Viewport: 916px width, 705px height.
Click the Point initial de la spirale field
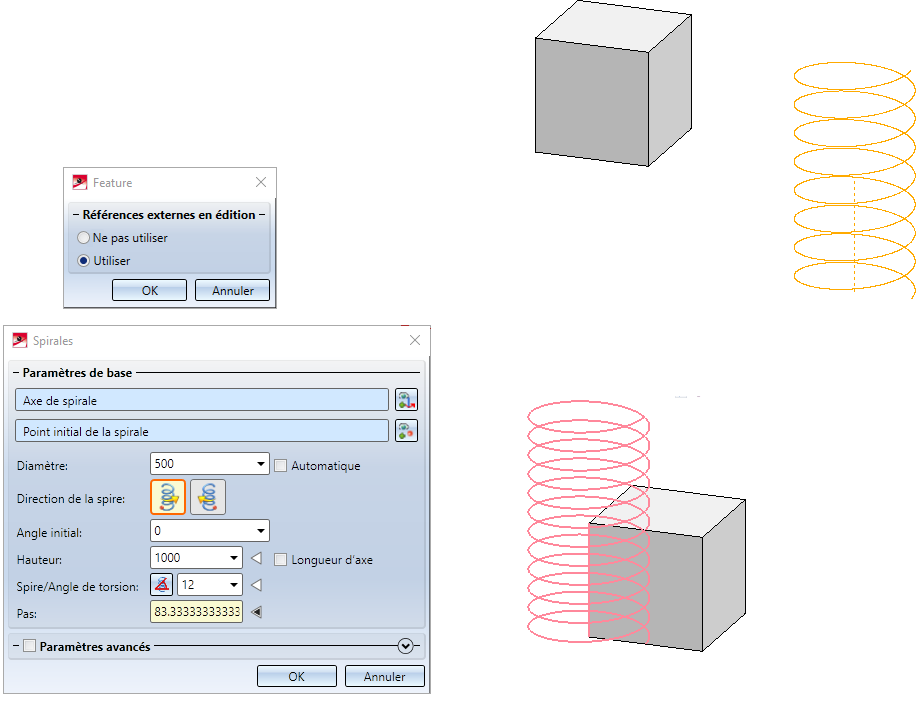coord(202,431)
